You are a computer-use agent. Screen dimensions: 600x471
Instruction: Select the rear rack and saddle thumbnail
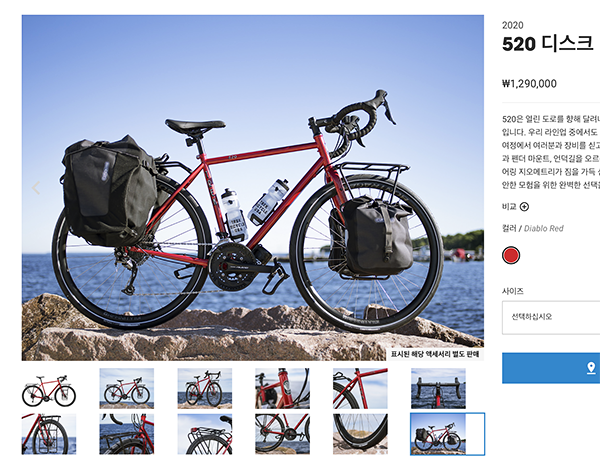(205, 434)
